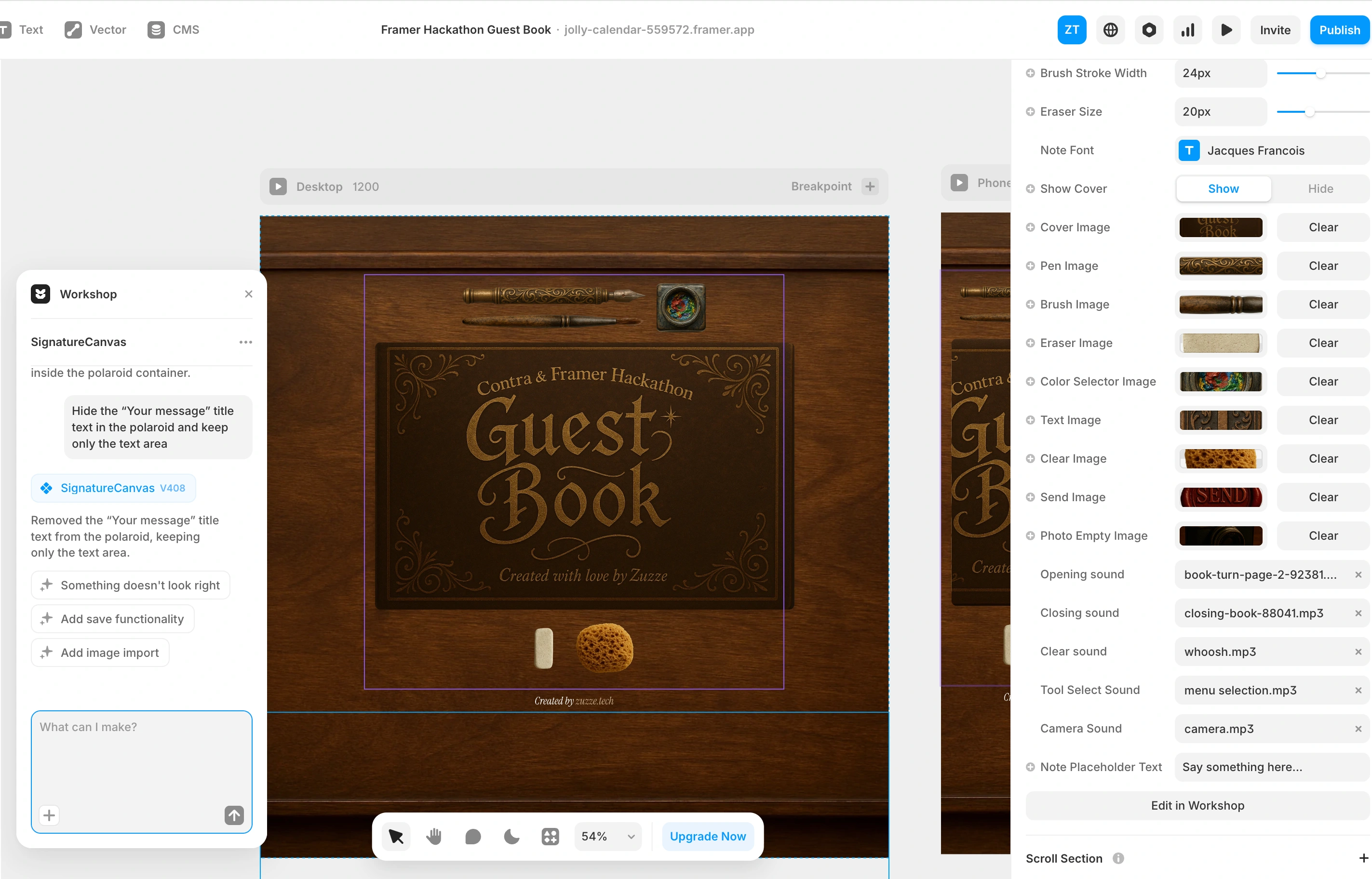Add attachment with Workshop plus icon

click(49, 815)
